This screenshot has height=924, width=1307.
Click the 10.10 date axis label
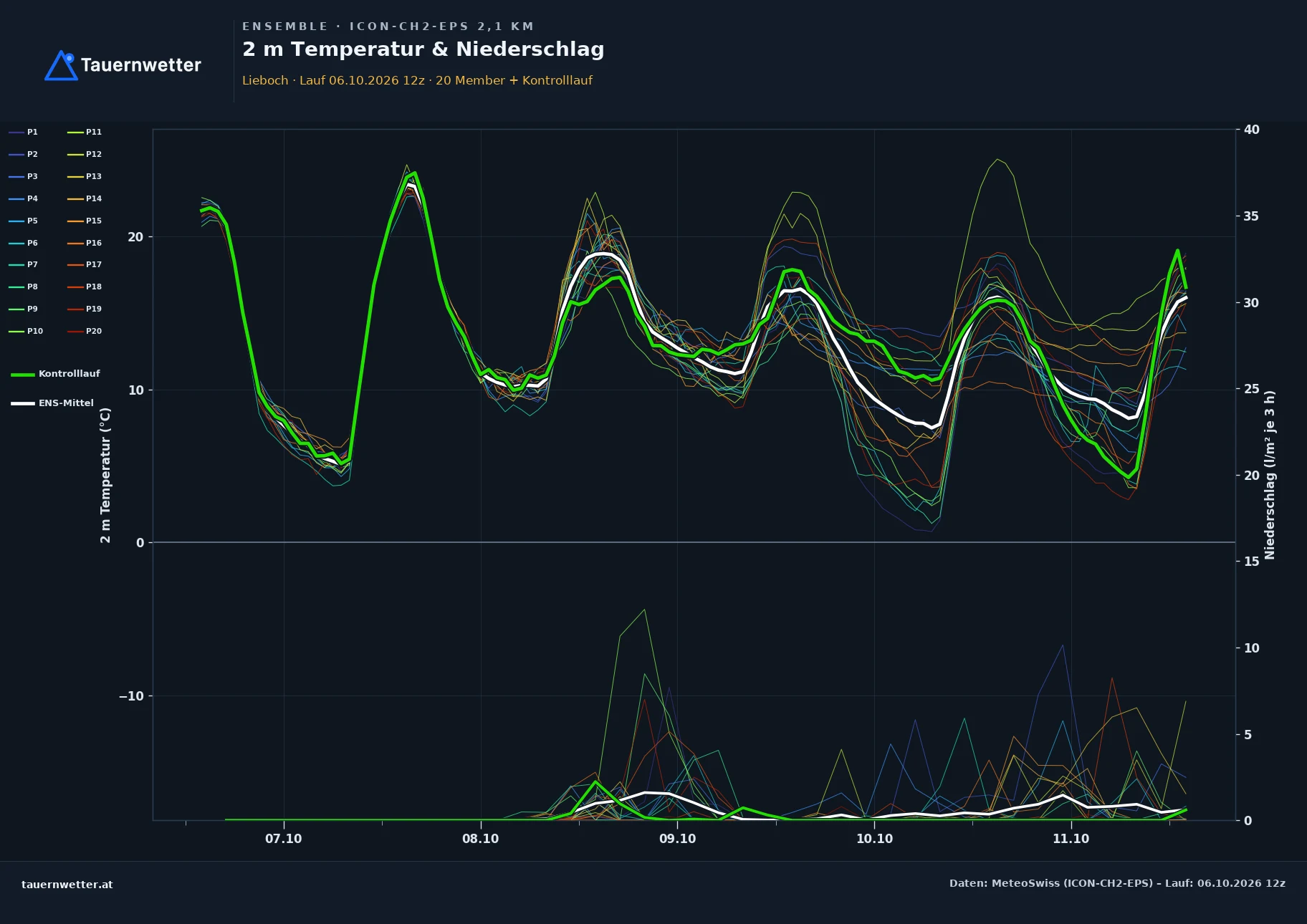874,839
